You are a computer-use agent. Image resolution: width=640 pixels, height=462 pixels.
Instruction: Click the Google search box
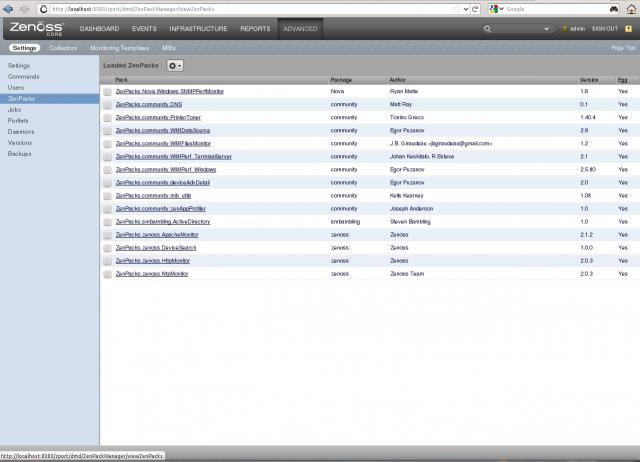556,9
